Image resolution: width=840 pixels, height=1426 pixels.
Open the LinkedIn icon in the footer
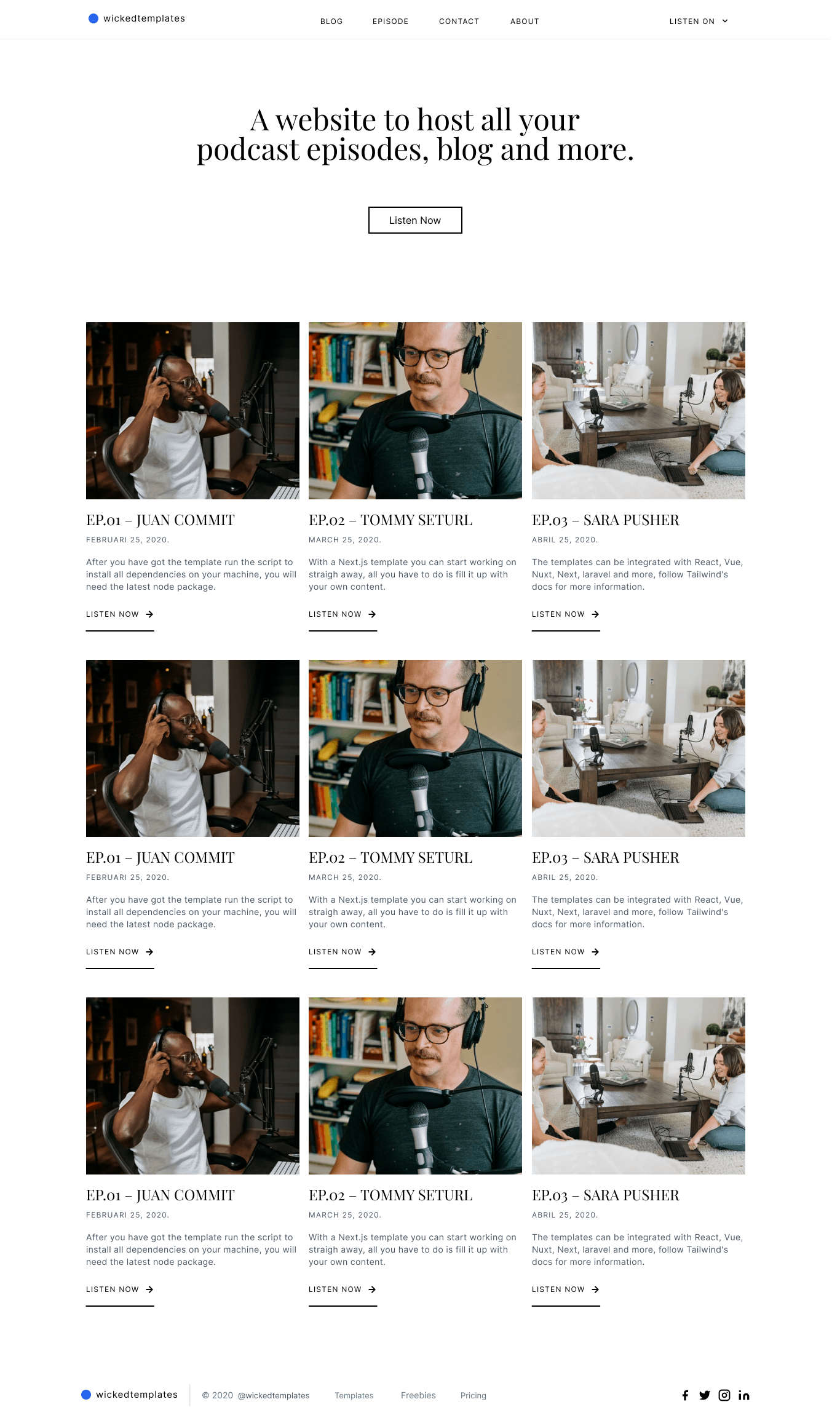(744, 1395)
